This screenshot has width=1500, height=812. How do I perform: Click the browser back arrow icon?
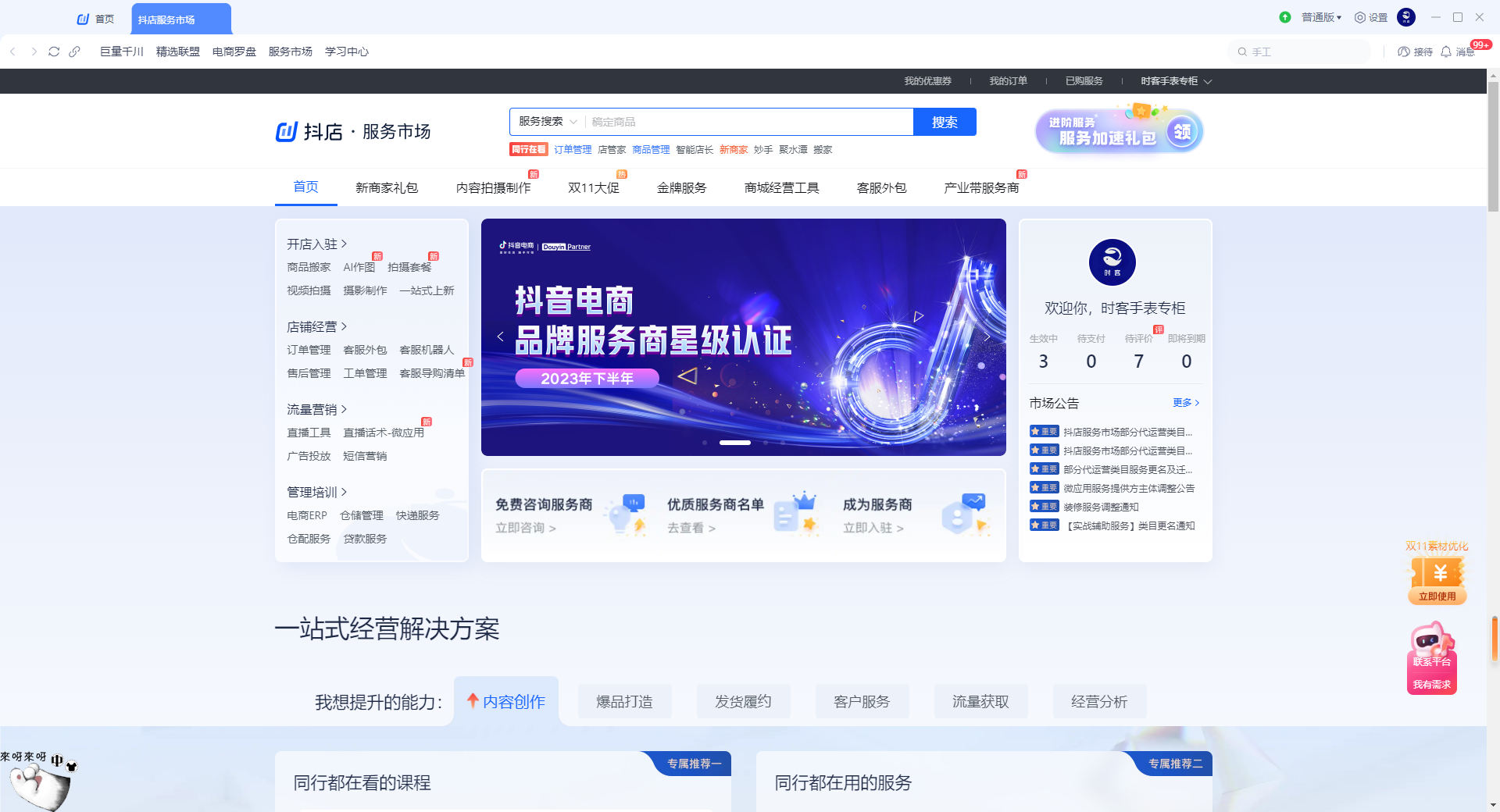click(12, 52)
